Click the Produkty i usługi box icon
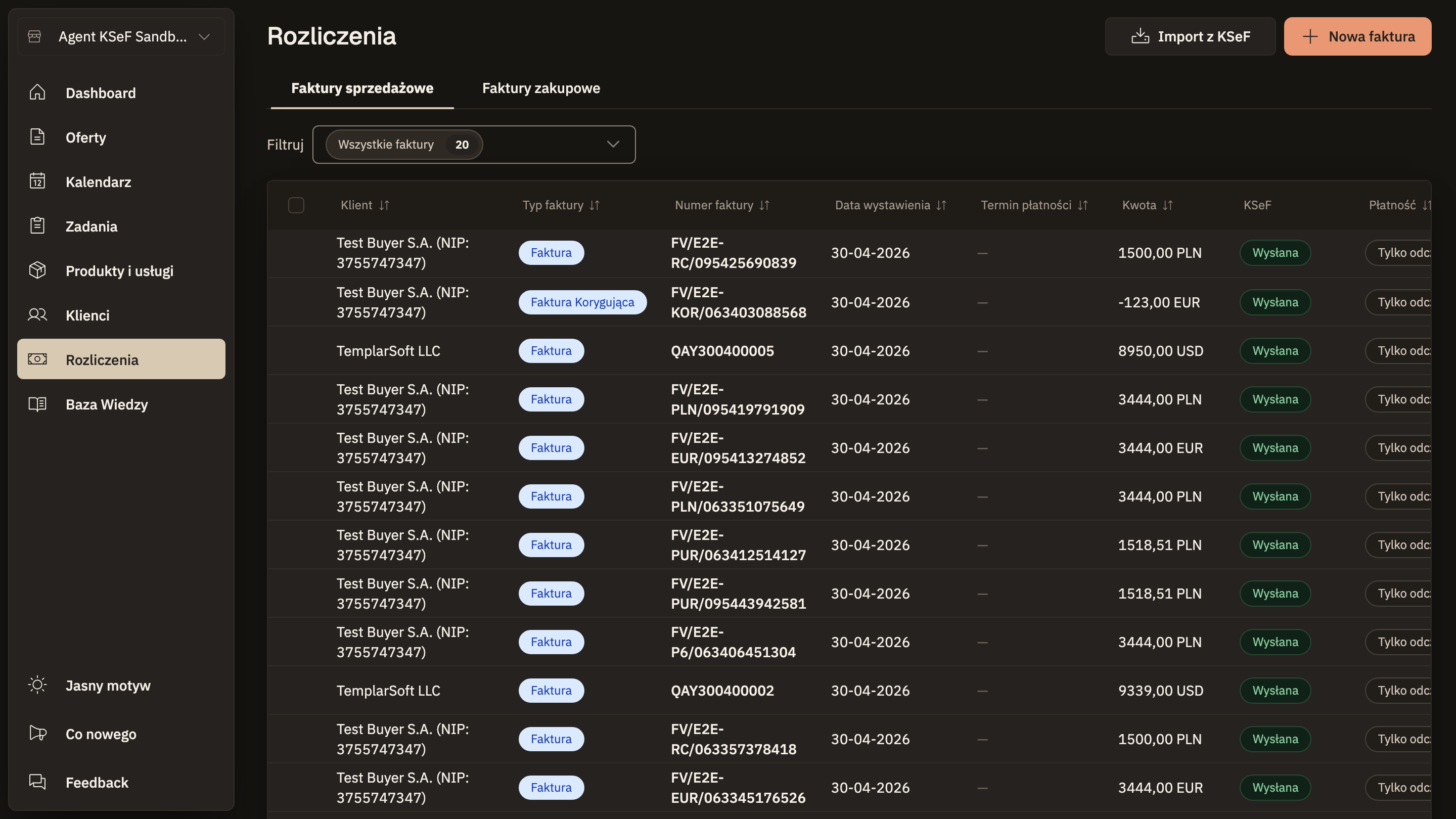Viewport: 1456px width, 819px height. coord(37,270)
